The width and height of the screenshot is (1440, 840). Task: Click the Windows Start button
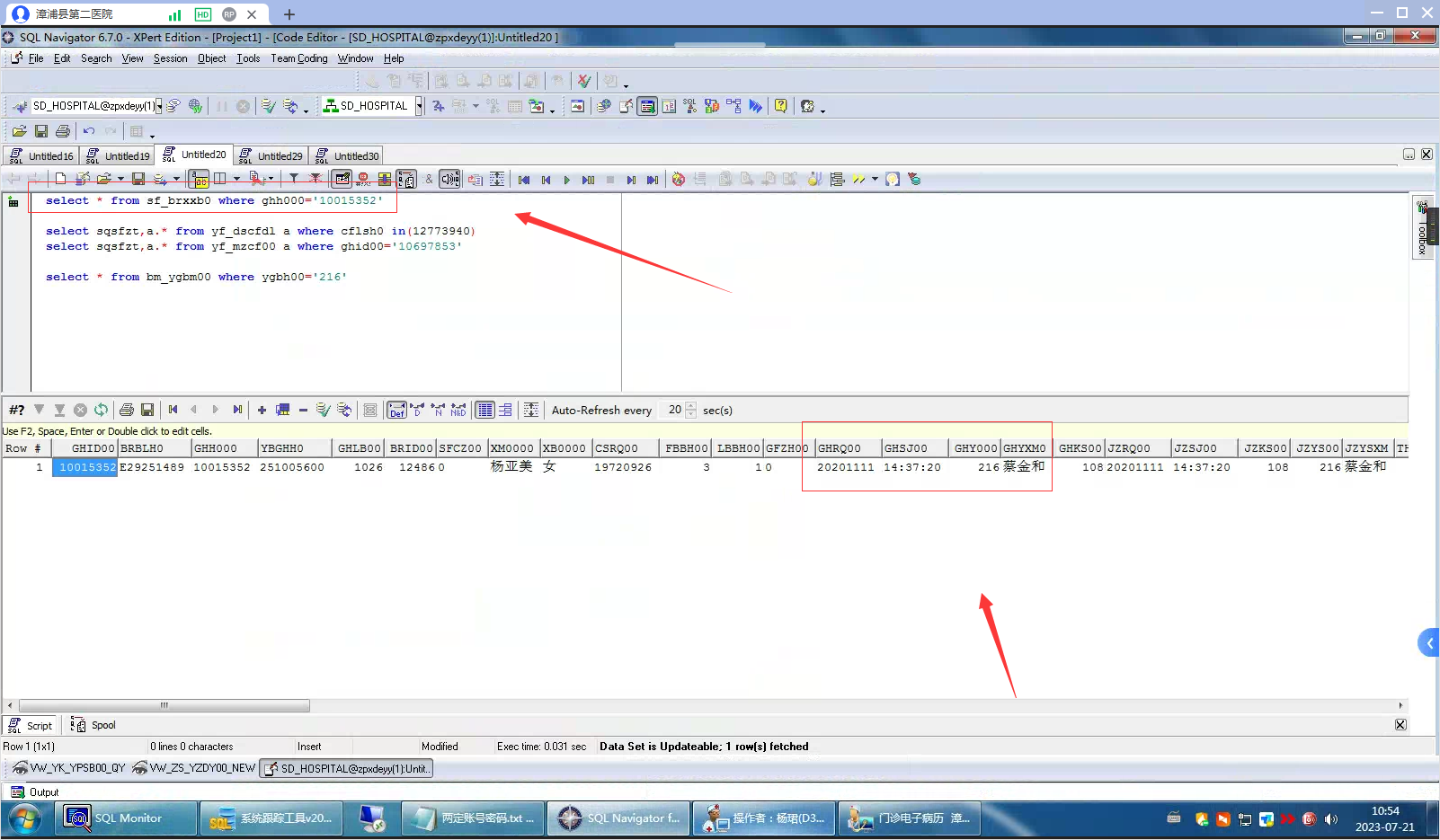click(x=24, y=819)
